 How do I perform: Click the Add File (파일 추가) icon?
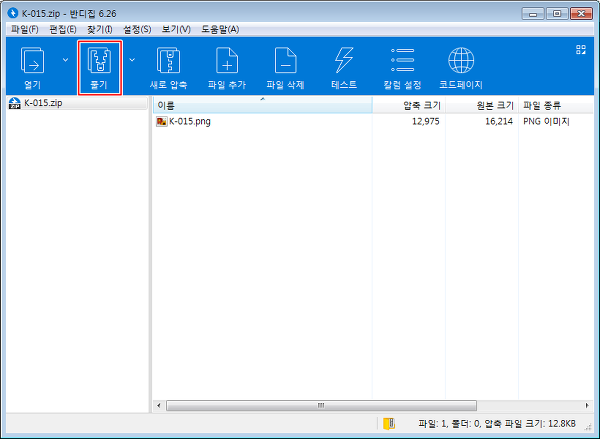[227, 60]
